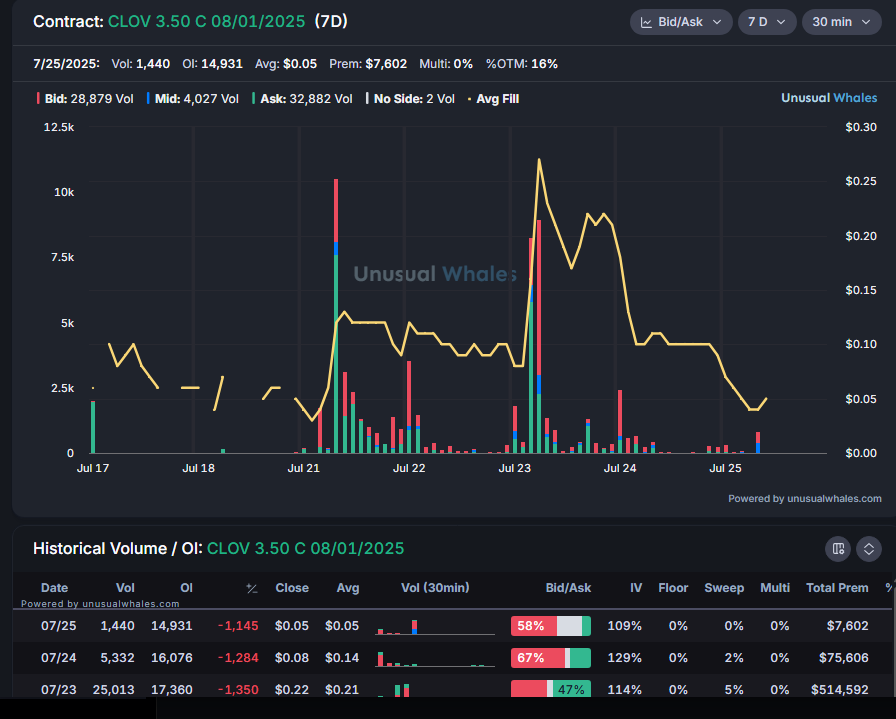Open the 30 min interval dropdown

click(841, 22)
